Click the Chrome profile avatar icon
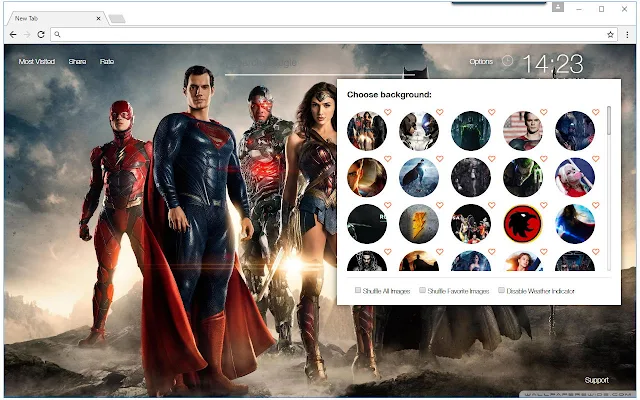The width and height of the screenshot is (640, 400). pyautogui.click(x=558, y=7)
